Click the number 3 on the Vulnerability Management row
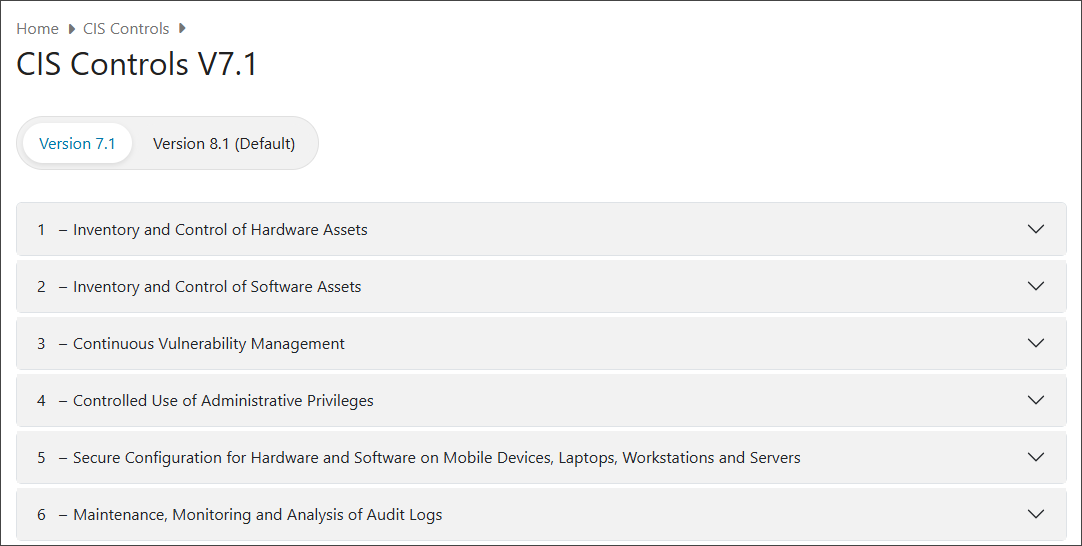The height and width of the screenshot is (546, 1082). [x=41, y=344]
